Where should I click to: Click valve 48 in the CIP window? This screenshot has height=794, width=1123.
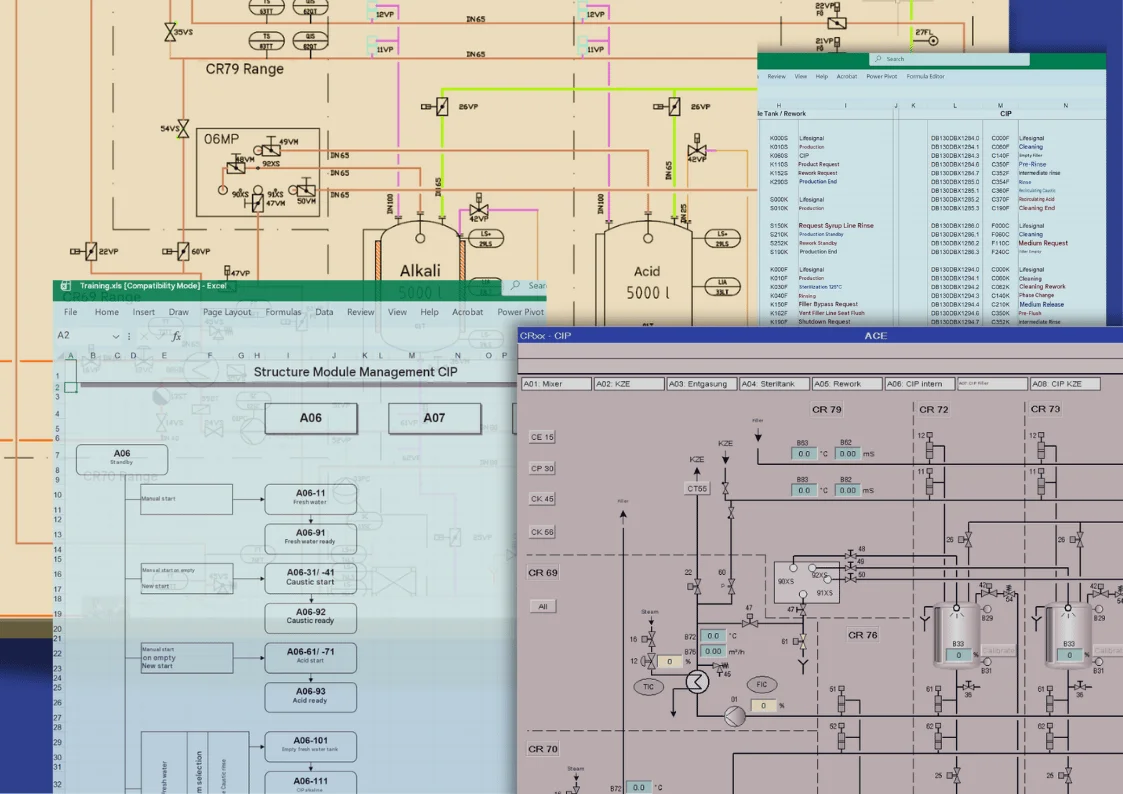coord(850,554)
